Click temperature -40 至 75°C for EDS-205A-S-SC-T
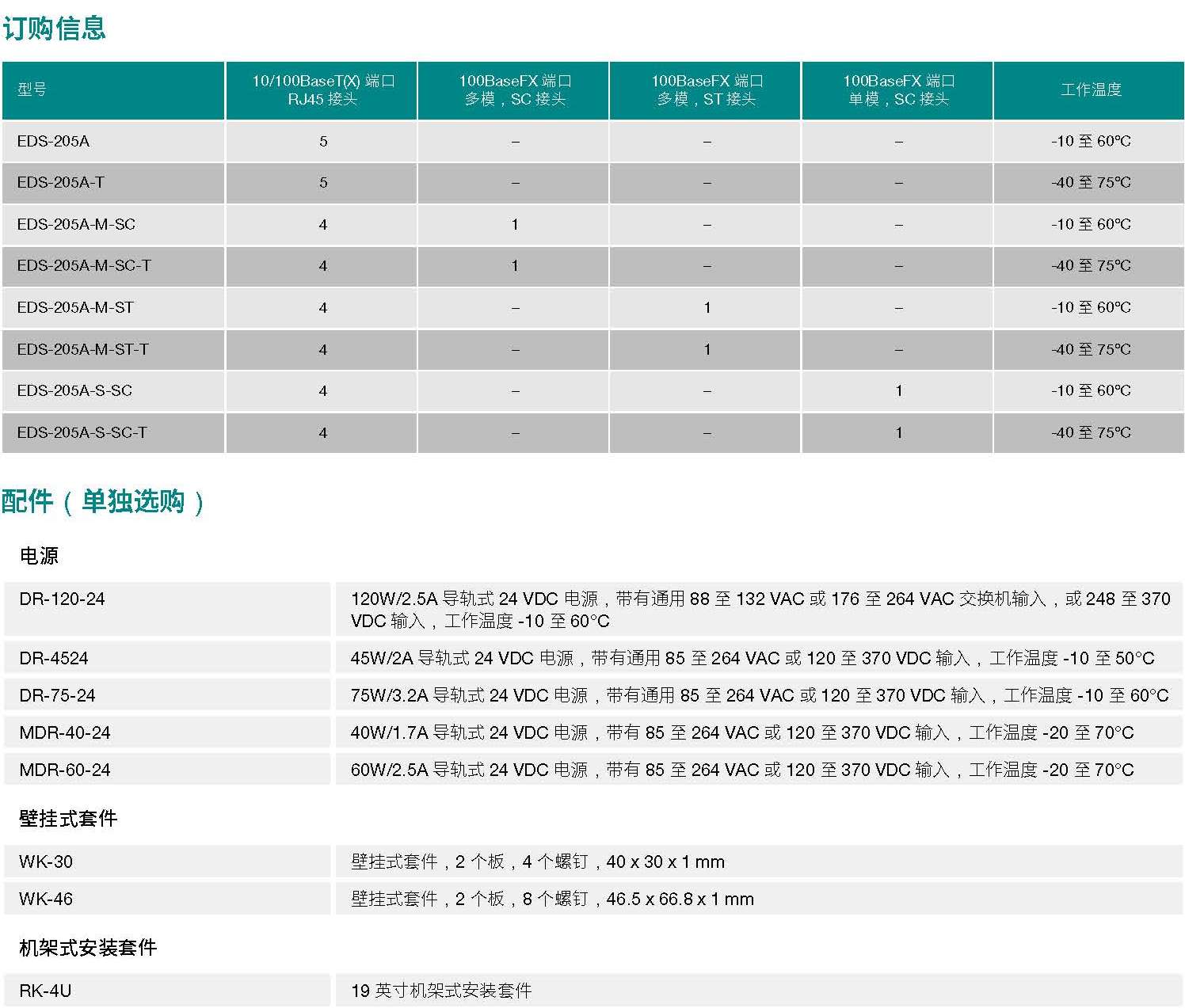This screenshot has height=1008, width=1185. tap(1091, 432)
